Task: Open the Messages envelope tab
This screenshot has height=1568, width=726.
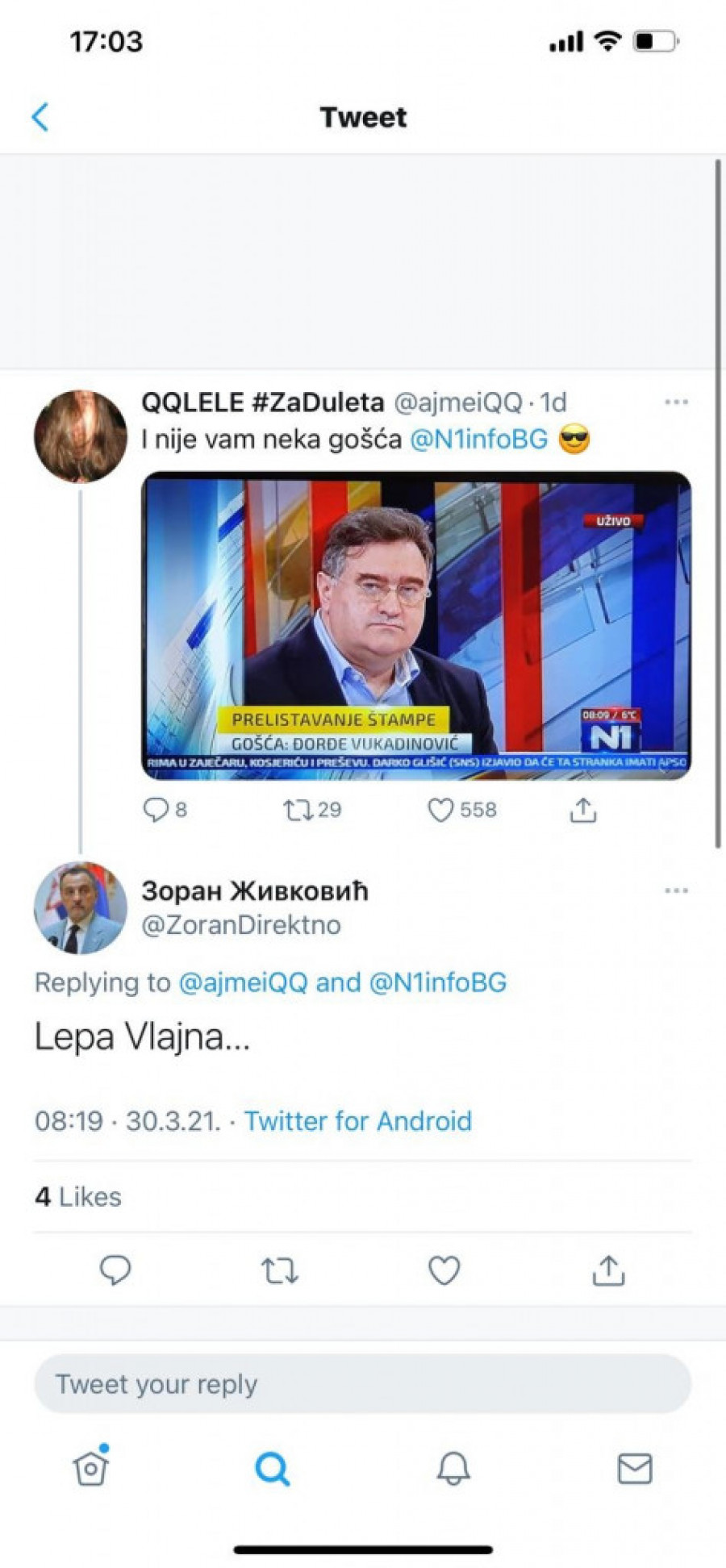Action: click(635, 1468)
